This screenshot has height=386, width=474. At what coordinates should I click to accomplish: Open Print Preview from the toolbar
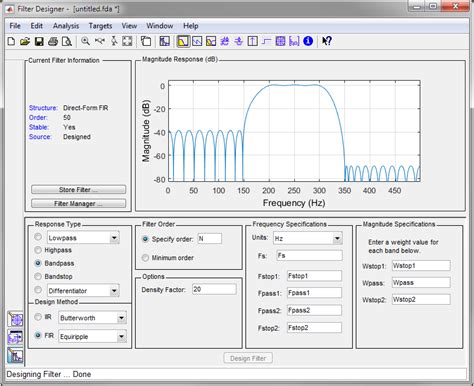[67, 41]
